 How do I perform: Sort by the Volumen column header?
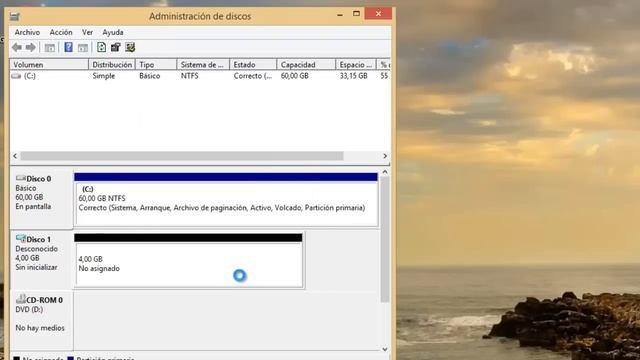click(49, 64)
